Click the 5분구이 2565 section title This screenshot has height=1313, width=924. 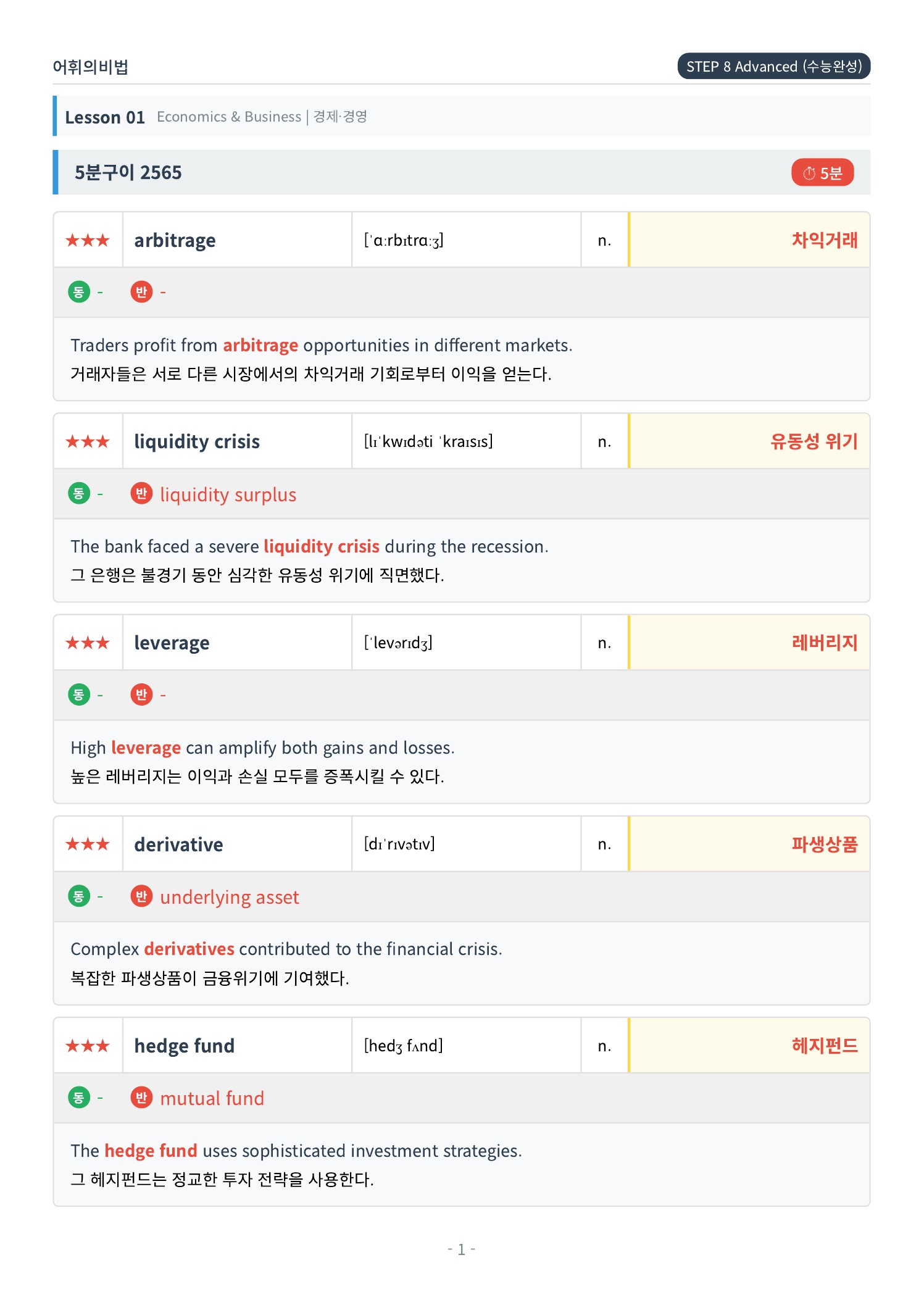point(128,172)
